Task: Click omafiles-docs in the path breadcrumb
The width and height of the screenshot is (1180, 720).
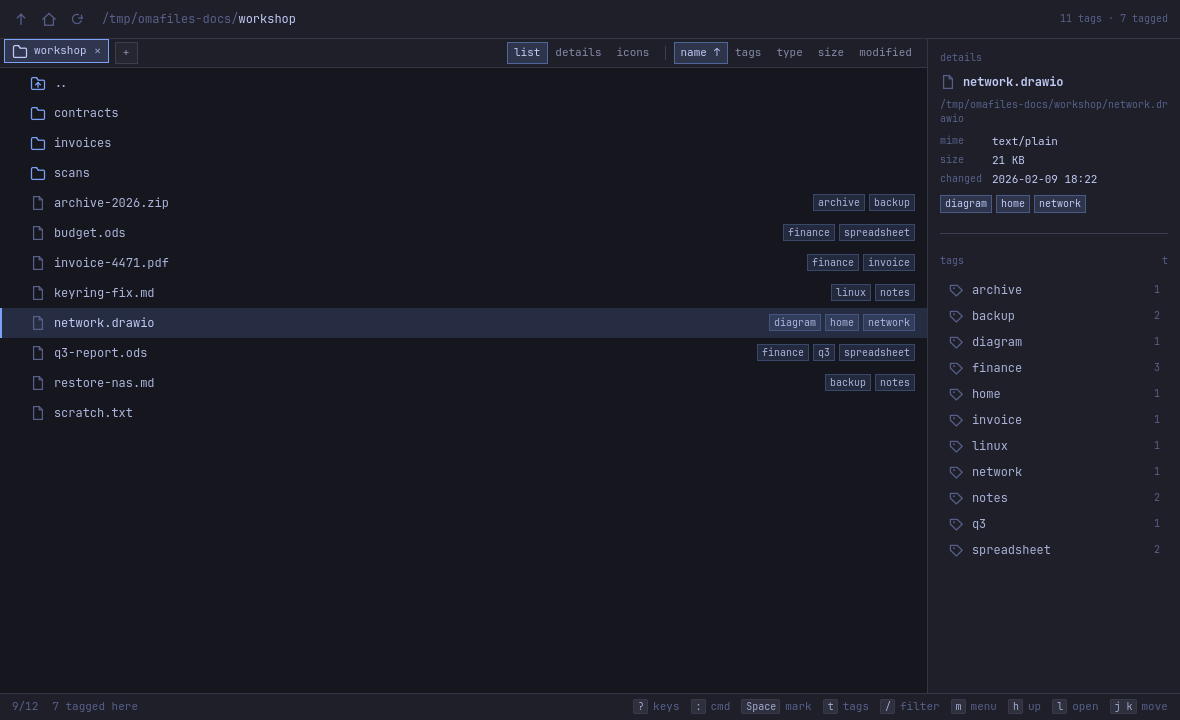Action: (184, 19)
